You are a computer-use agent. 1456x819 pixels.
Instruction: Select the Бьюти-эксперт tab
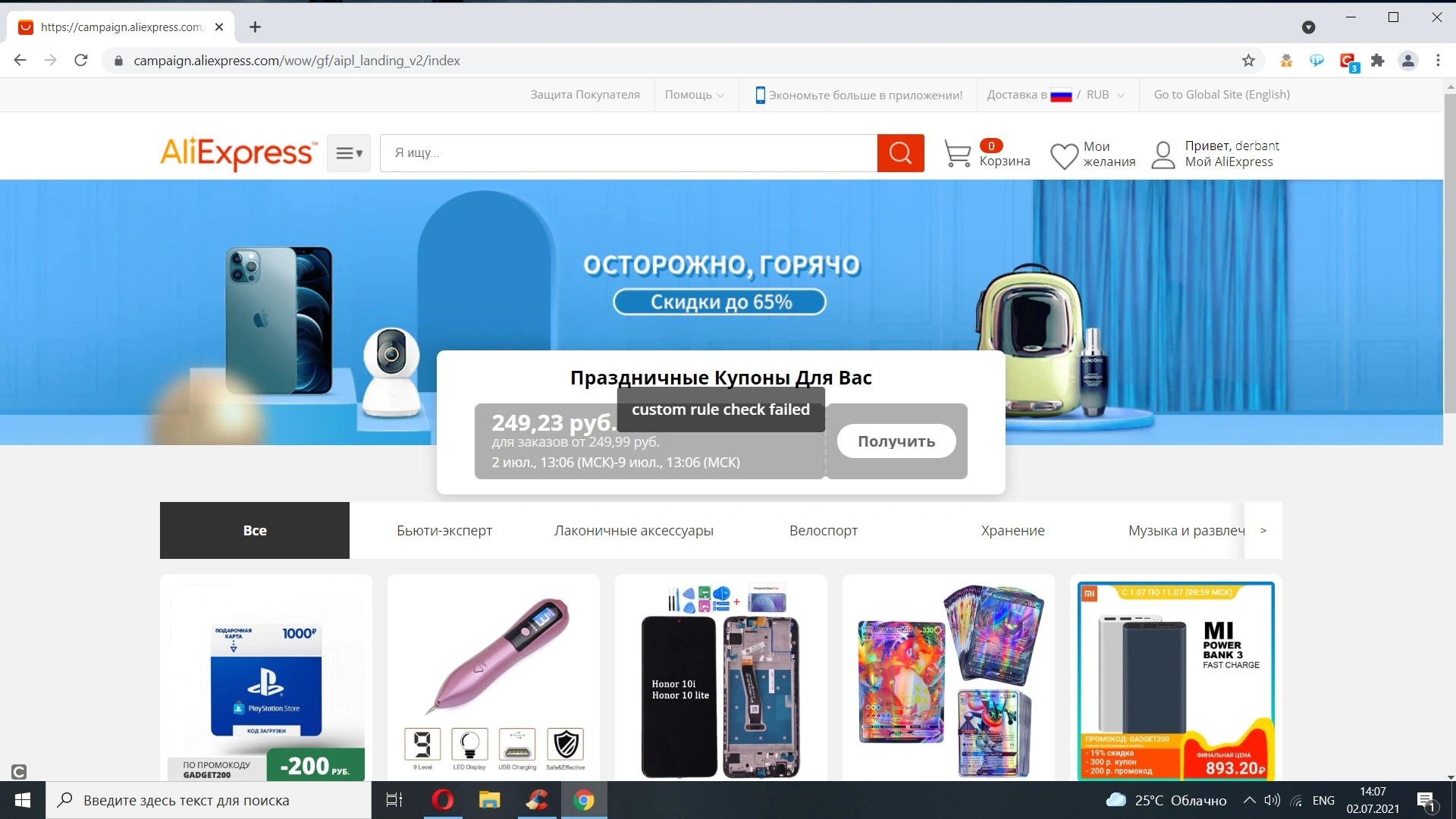[444, 530]
